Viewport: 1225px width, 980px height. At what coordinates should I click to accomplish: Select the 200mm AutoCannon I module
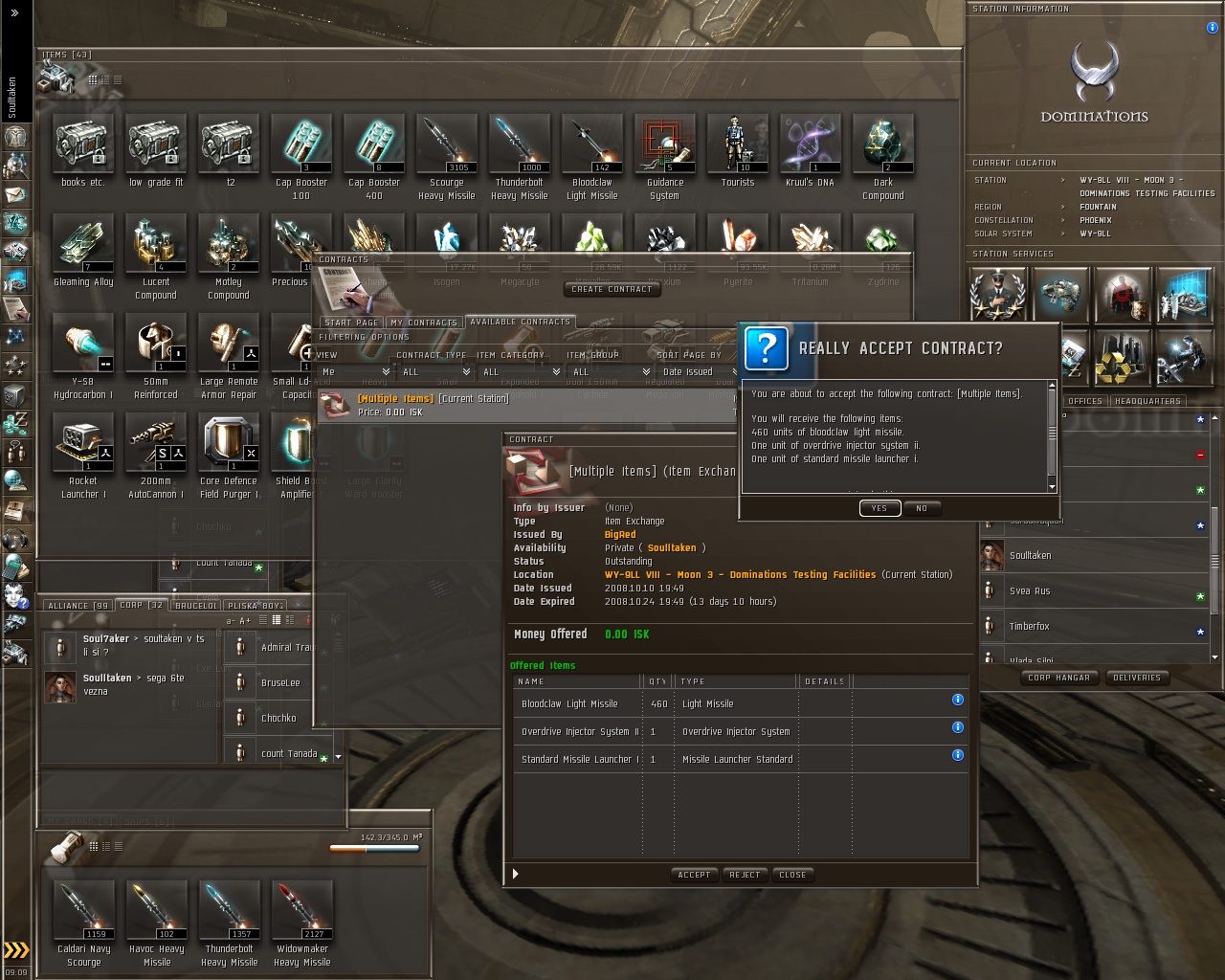click(x=156, y=456)
